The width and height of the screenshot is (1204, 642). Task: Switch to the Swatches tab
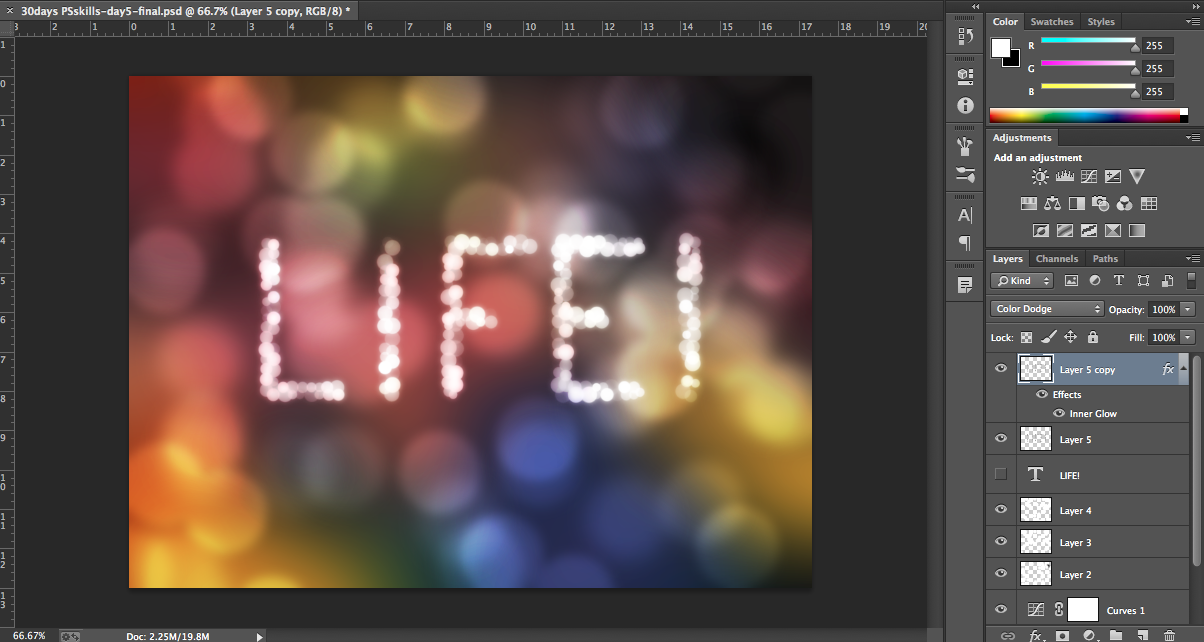tap(1052, 21)
